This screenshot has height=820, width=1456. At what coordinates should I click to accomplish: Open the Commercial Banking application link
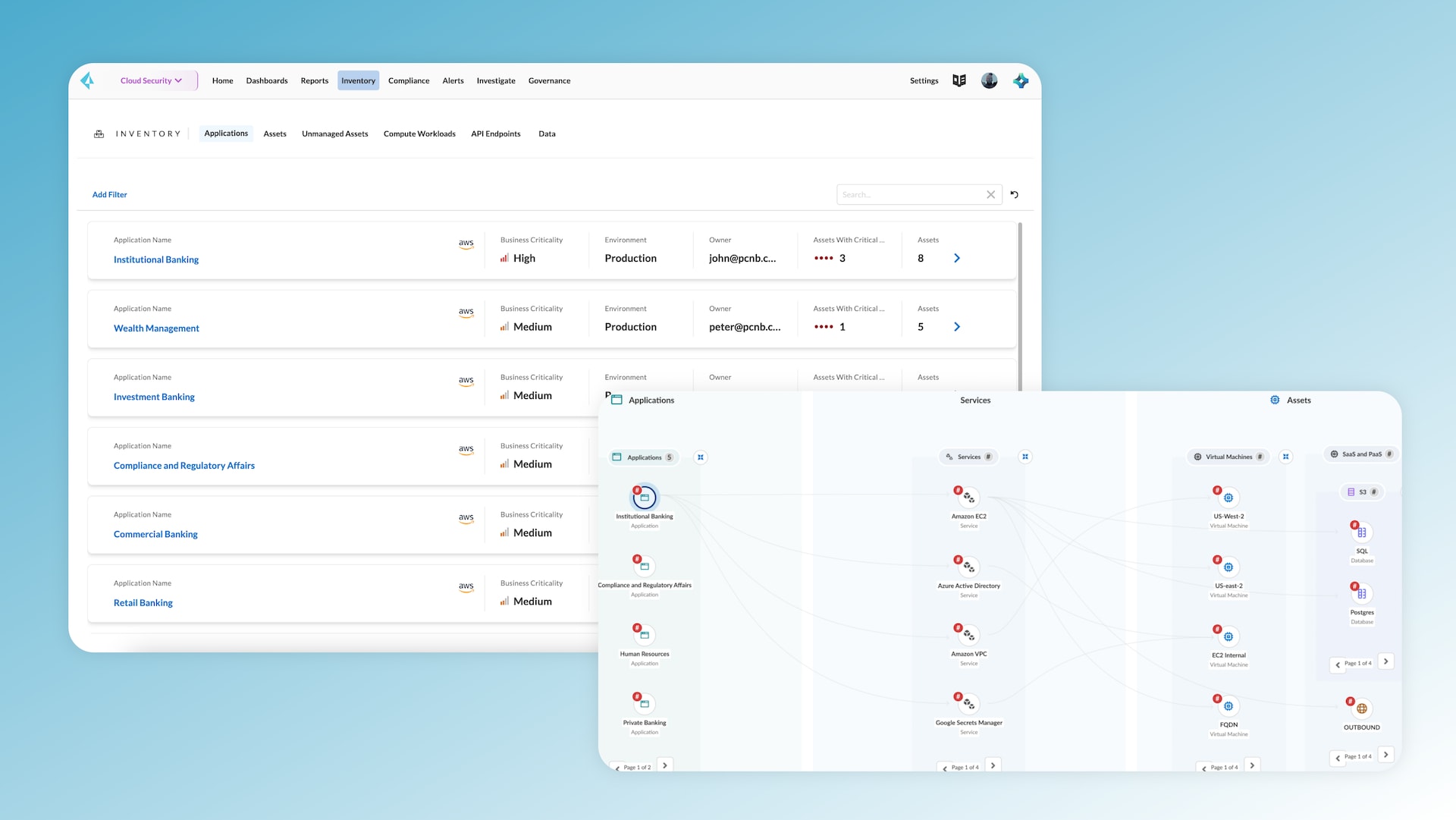(x=155, y=534)
